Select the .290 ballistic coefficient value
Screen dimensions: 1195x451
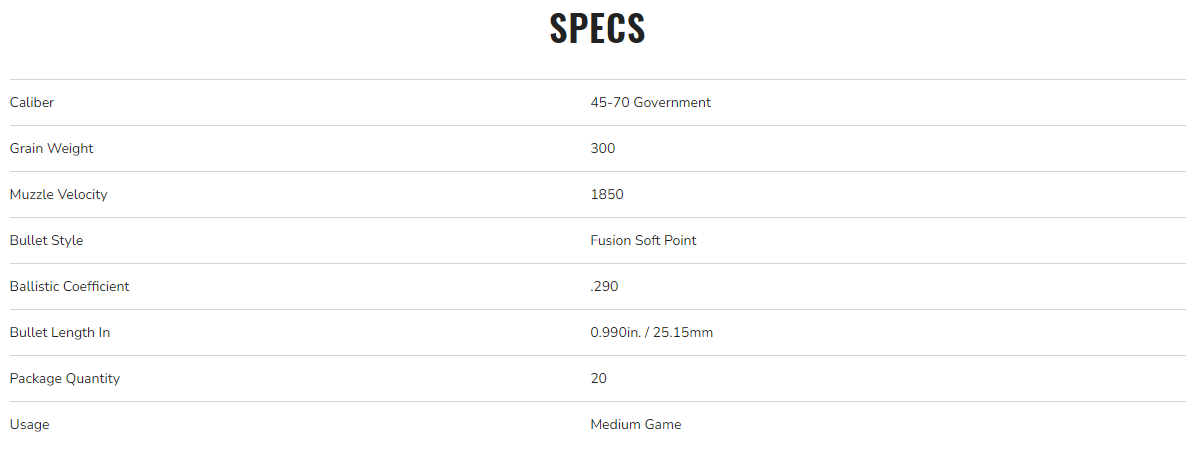[x=604, y=286]
